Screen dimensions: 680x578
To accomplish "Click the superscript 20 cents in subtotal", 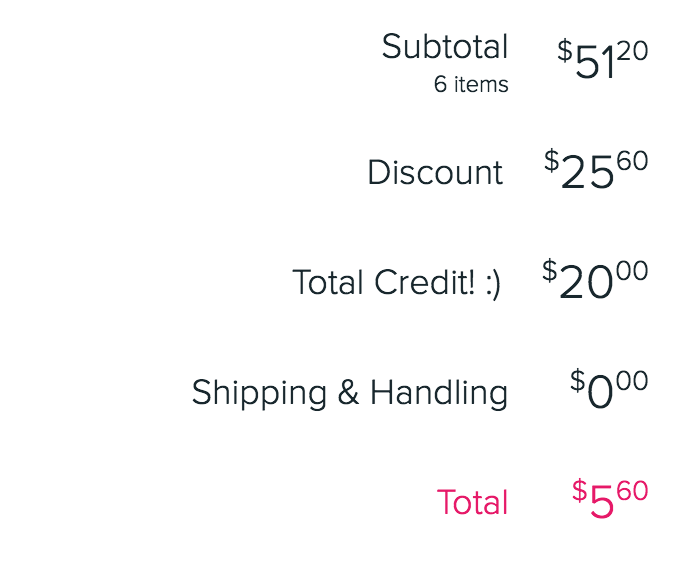I will pos(632,51).
